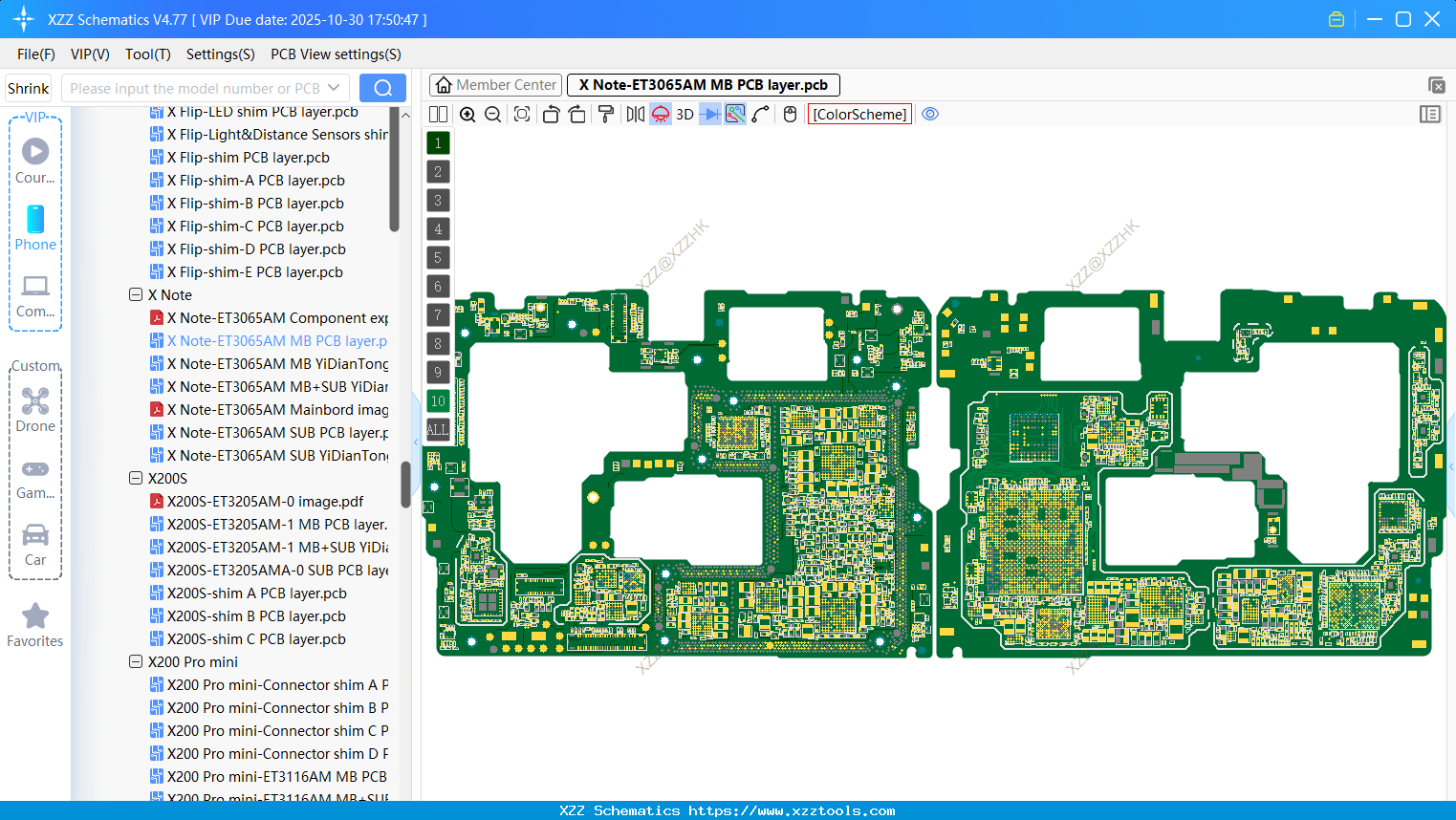Switch to 3D view mode
This screenshot has width=1456, height=820.
pyautogui.click(x=685, y=114)
